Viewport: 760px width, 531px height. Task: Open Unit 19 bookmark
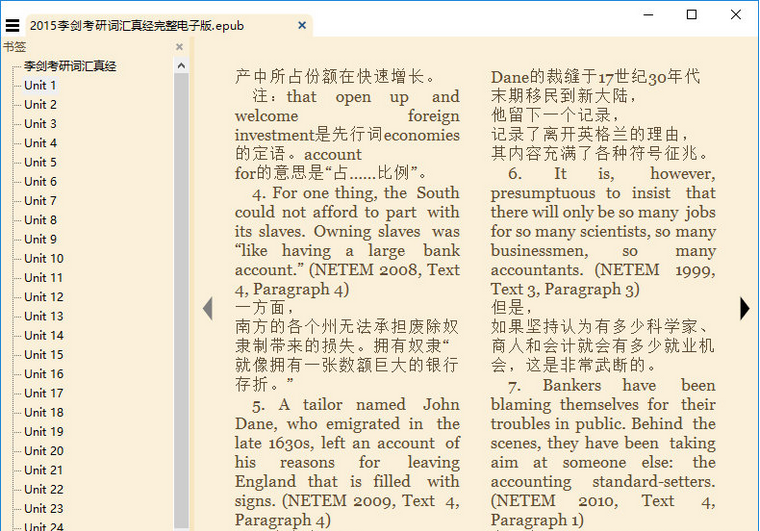[x=44, y=432]
